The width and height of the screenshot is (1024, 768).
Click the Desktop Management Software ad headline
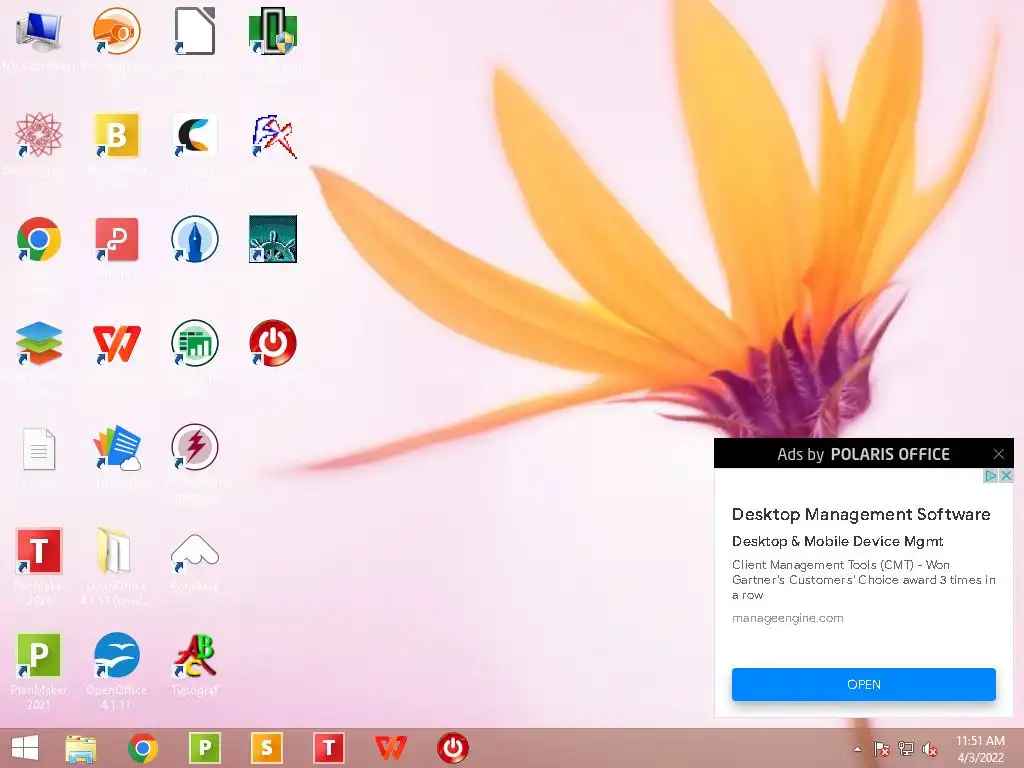[861, 515]
